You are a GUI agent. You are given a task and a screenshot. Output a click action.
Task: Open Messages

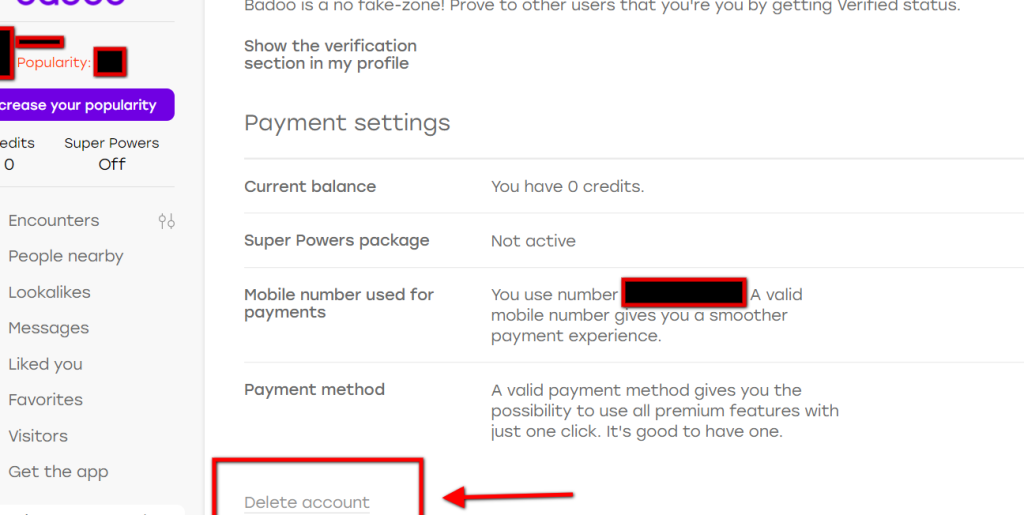48,329
